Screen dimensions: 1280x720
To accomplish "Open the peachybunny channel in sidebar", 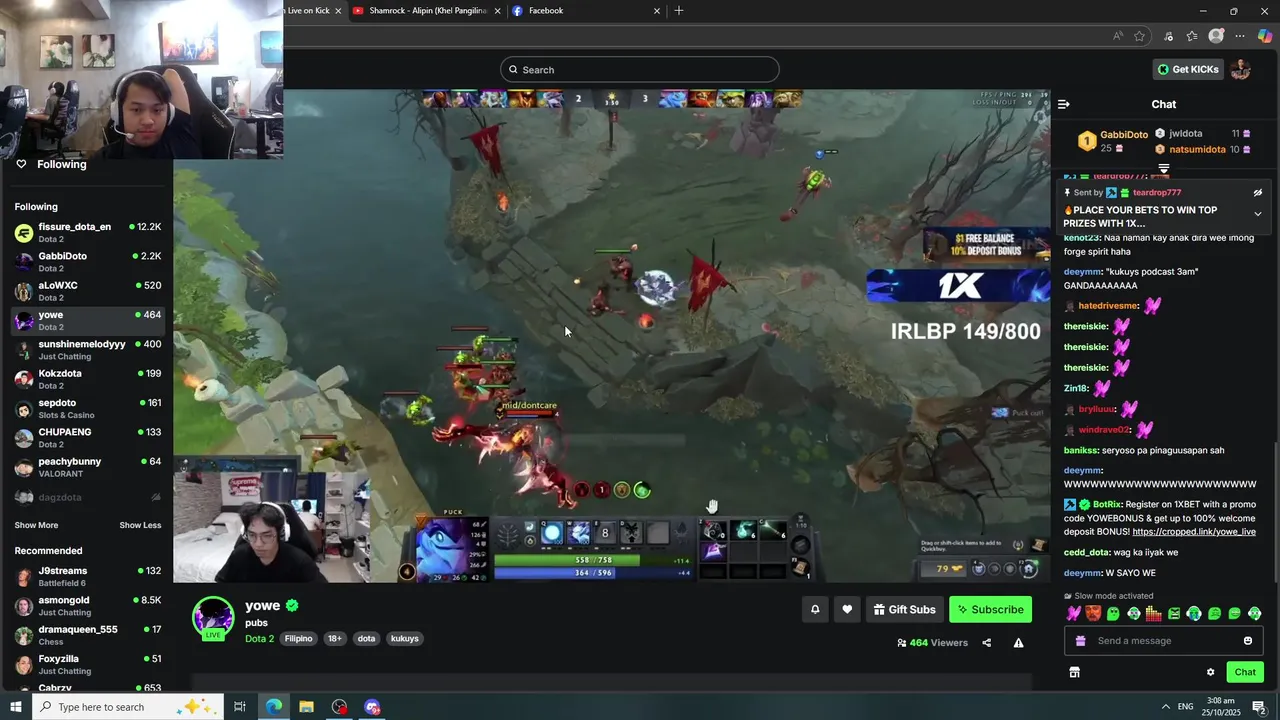I will tap(87, 467).
